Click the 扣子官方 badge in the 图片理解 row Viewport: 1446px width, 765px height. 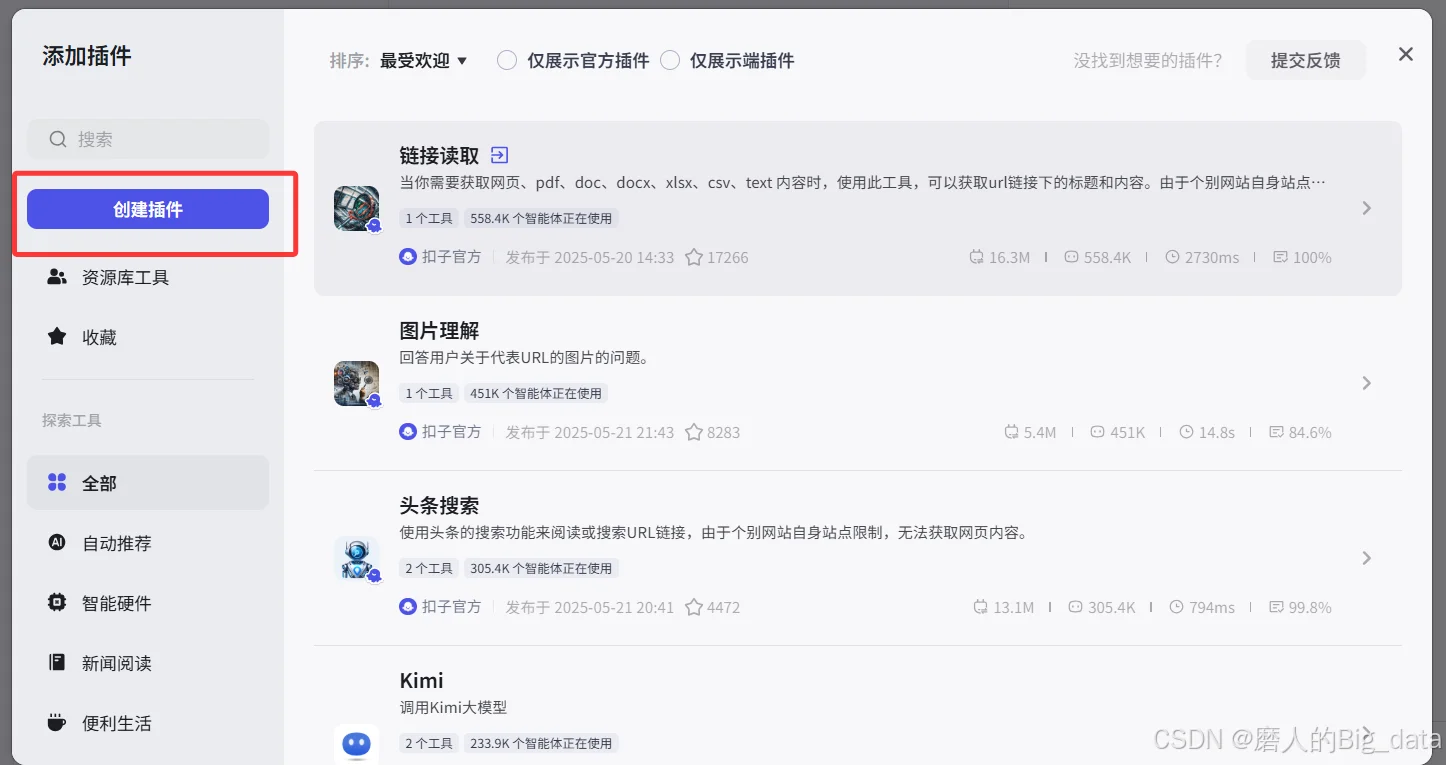point(440,432)
